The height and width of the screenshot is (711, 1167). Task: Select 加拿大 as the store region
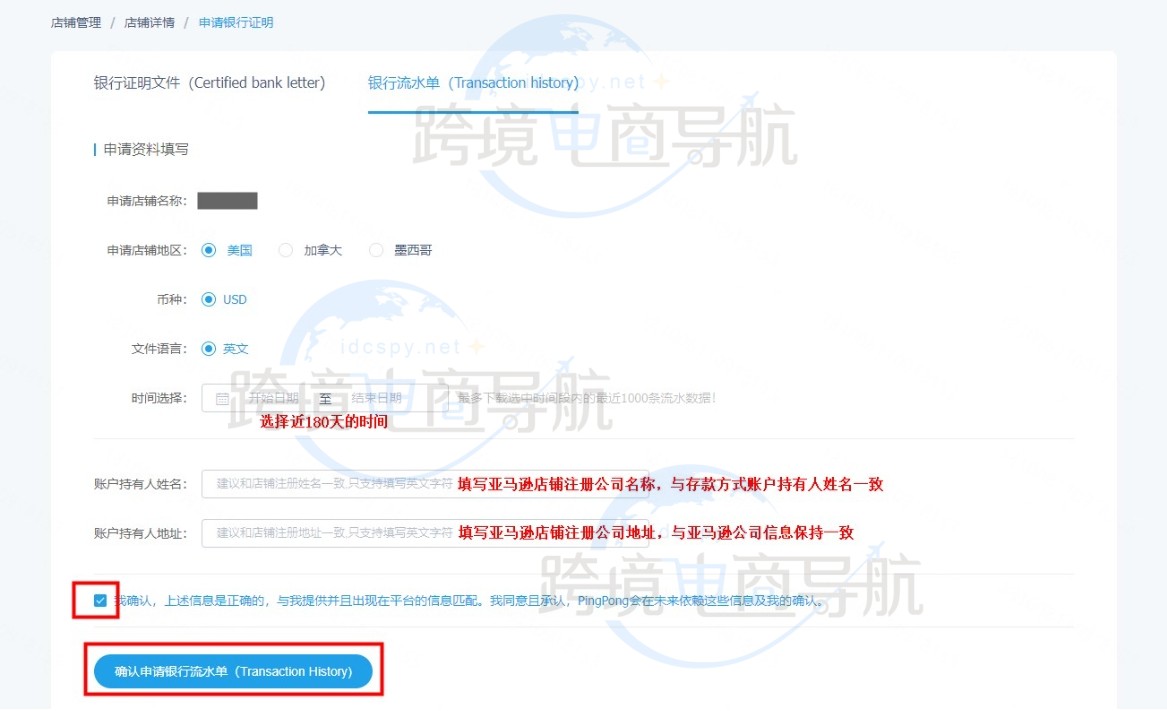point(286,250)
